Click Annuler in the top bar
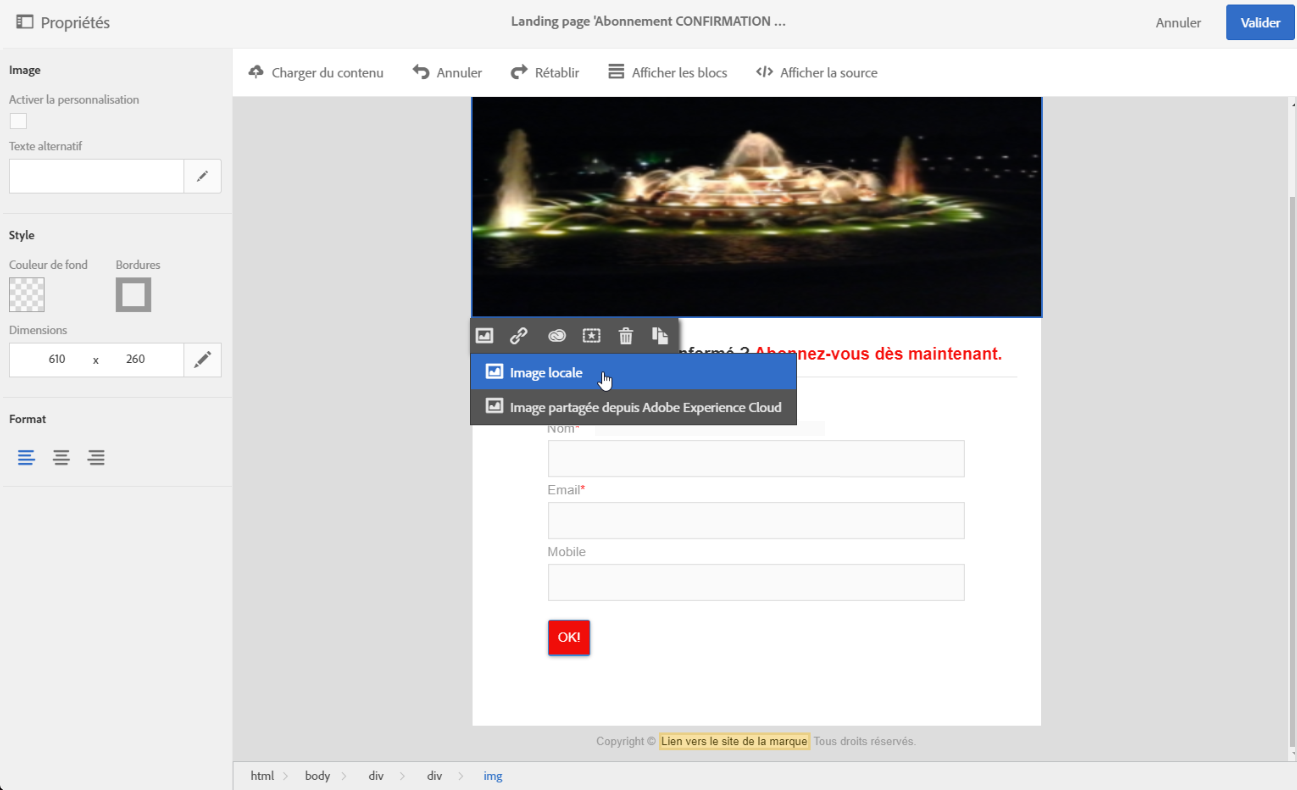This screenshot has height=790, width=1297. click(1178, 23)
